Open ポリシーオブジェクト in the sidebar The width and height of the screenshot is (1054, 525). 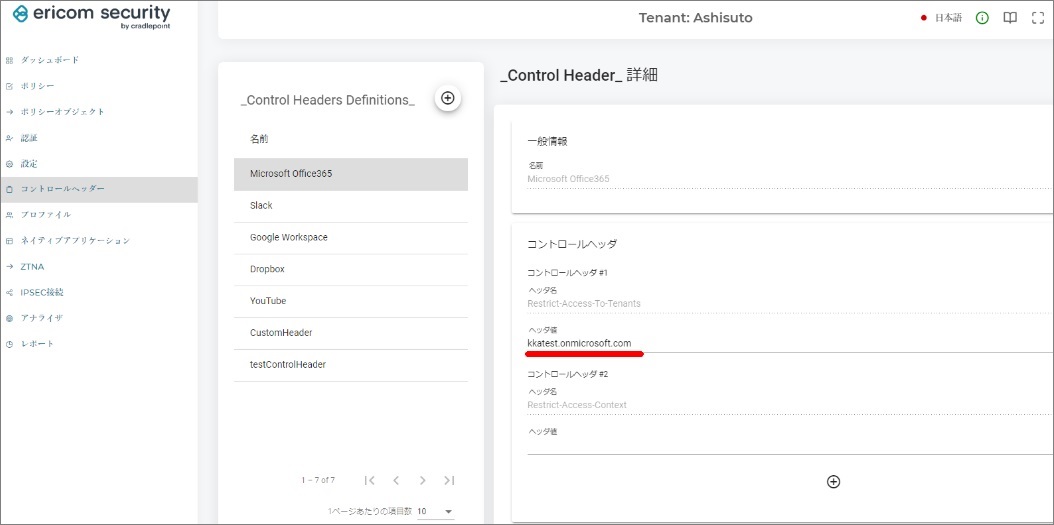(62, 112)
